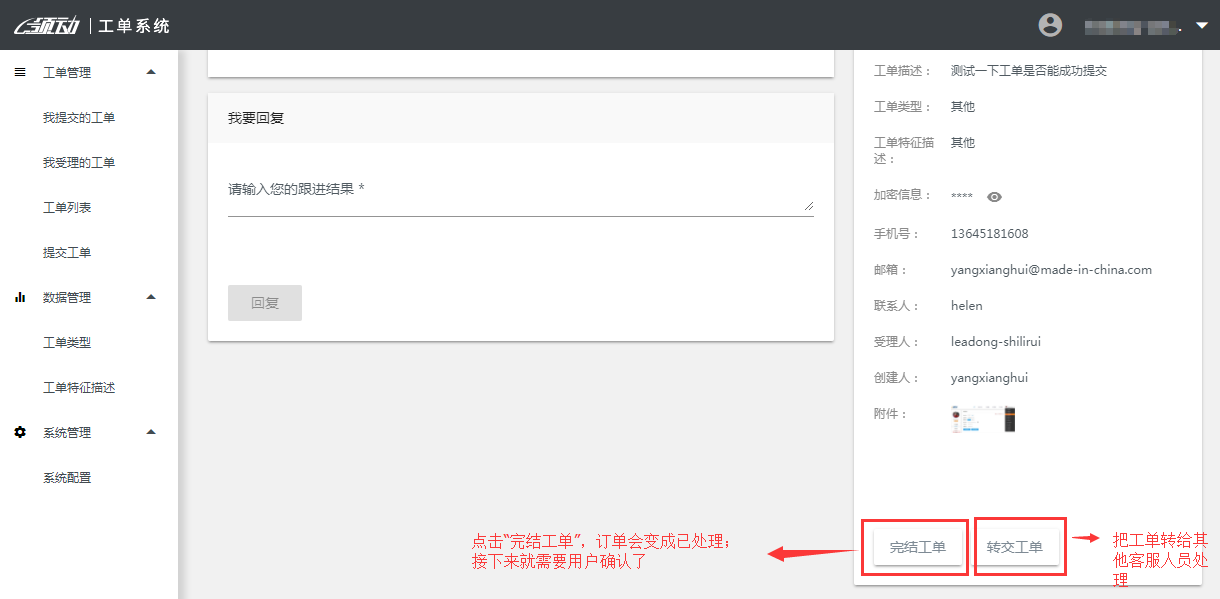This screenshot has width=1220, height=599.
Task: Open 系统配置 in the sidebar
Action: [67, 478]
